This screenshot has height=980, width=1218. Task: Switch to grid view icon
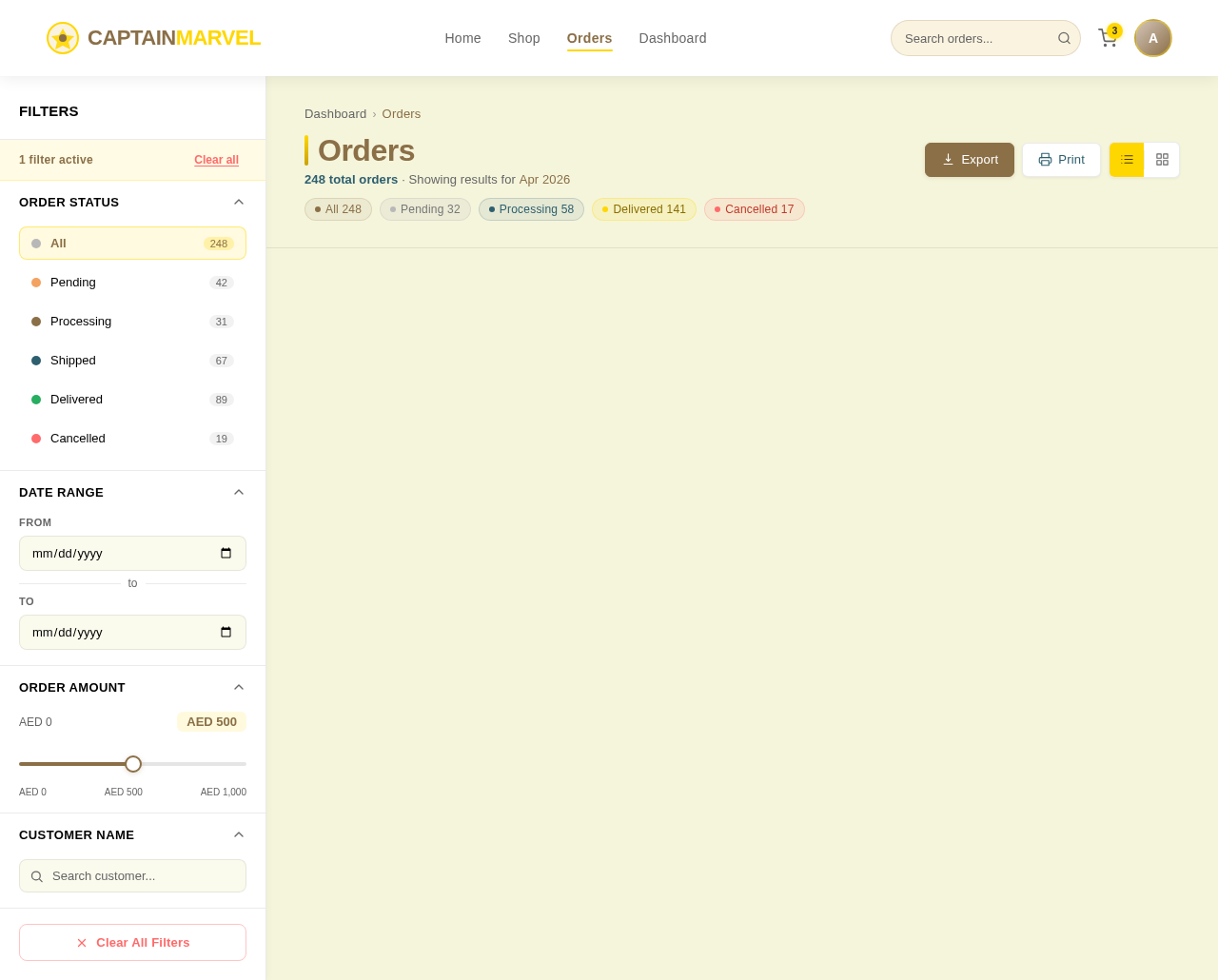pyautogui.click(x=1162, y=158)
